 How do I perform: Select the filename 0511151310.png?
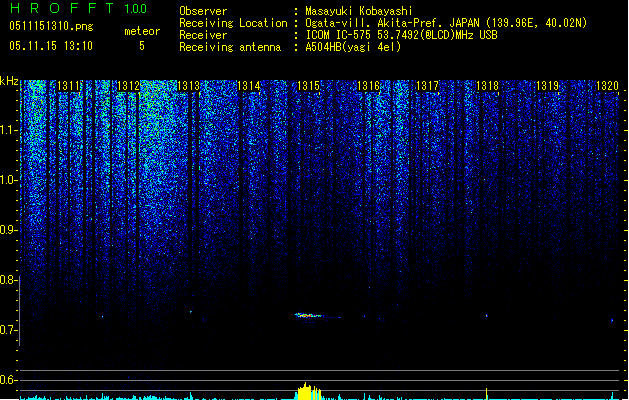tap(51, 26)
